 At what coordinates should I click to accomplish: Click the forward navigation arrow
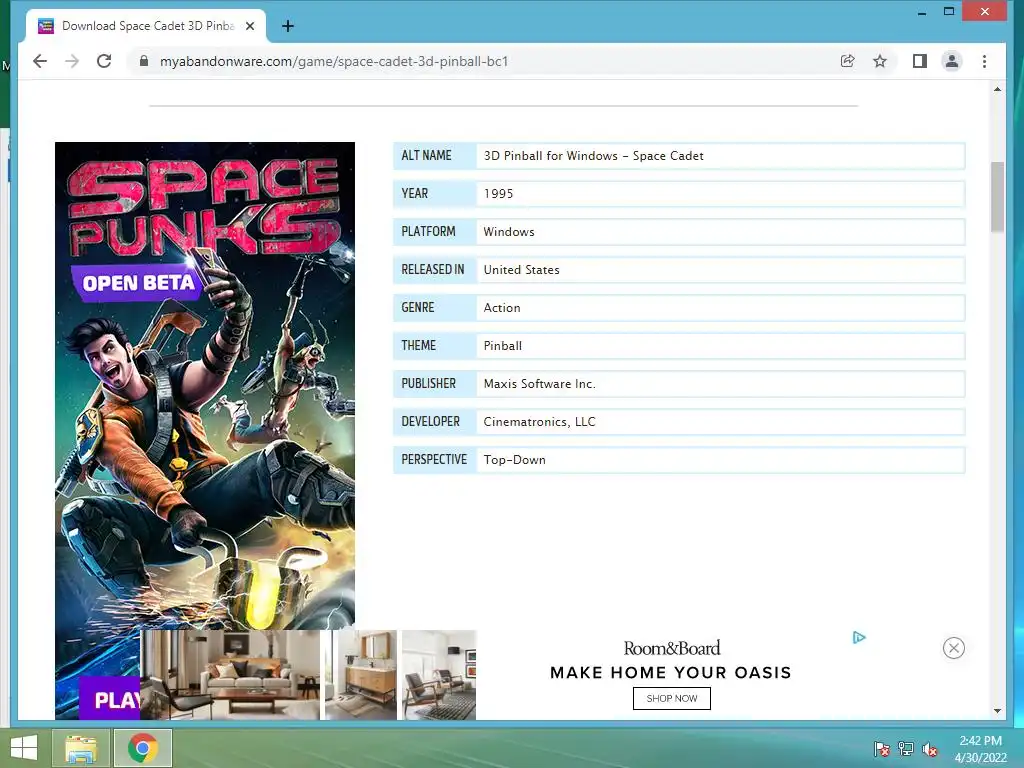[x=72, y=61]
